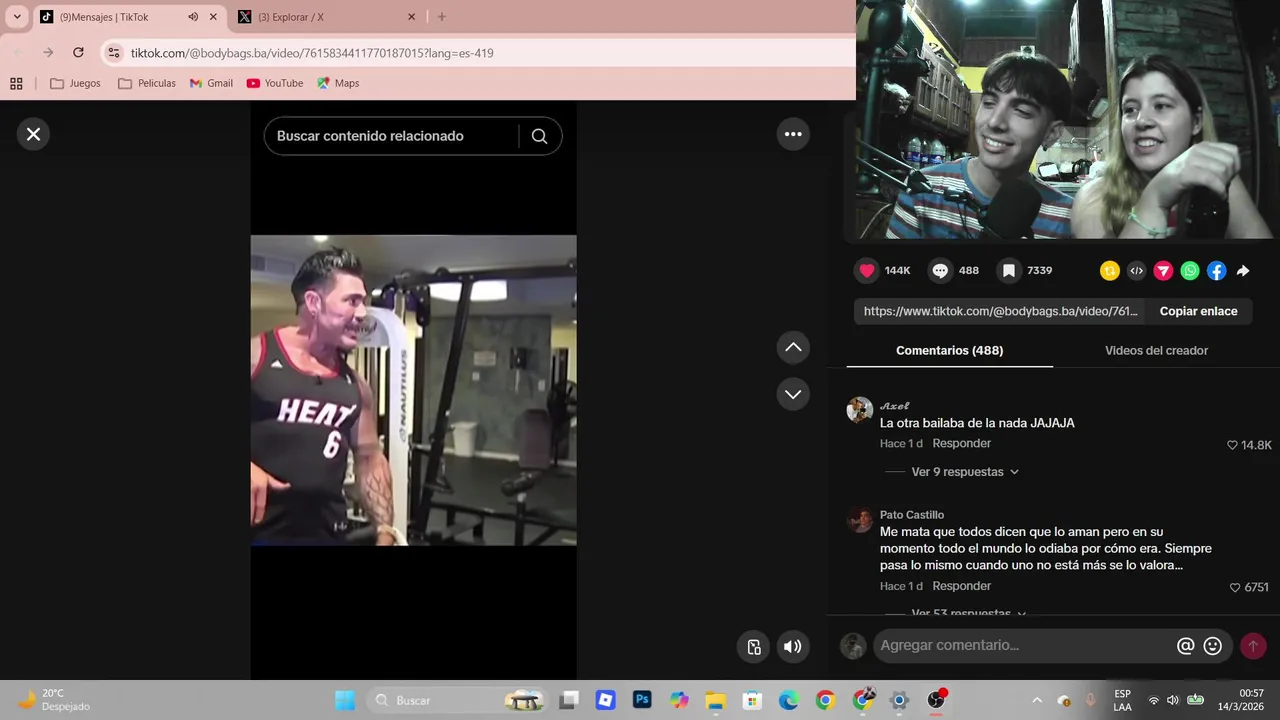Screen dimensions: 1280x720
Task: Open the YouTube bookmark
Action: (275, 83)
